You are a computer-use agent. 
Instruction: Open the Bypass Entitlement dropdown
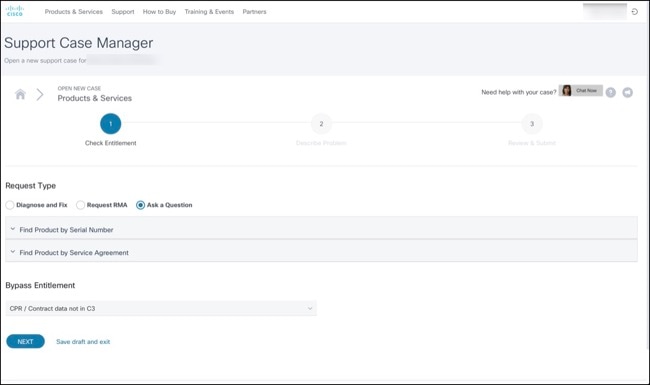tap(161, 308)
